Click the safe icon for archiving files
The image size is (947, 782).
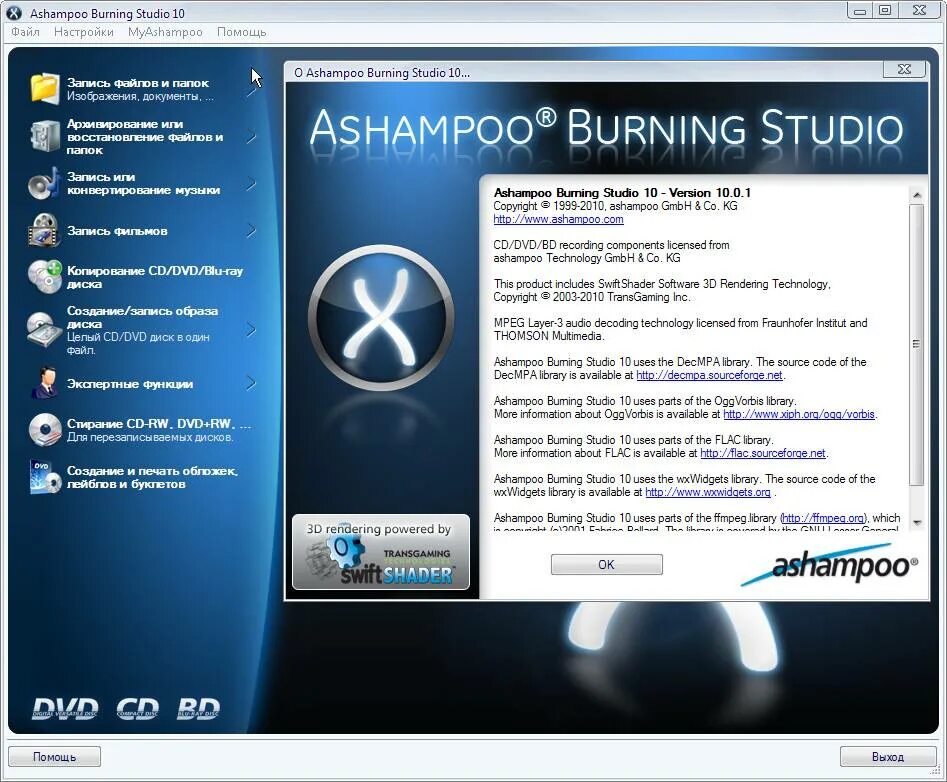(x=45, y=136)
